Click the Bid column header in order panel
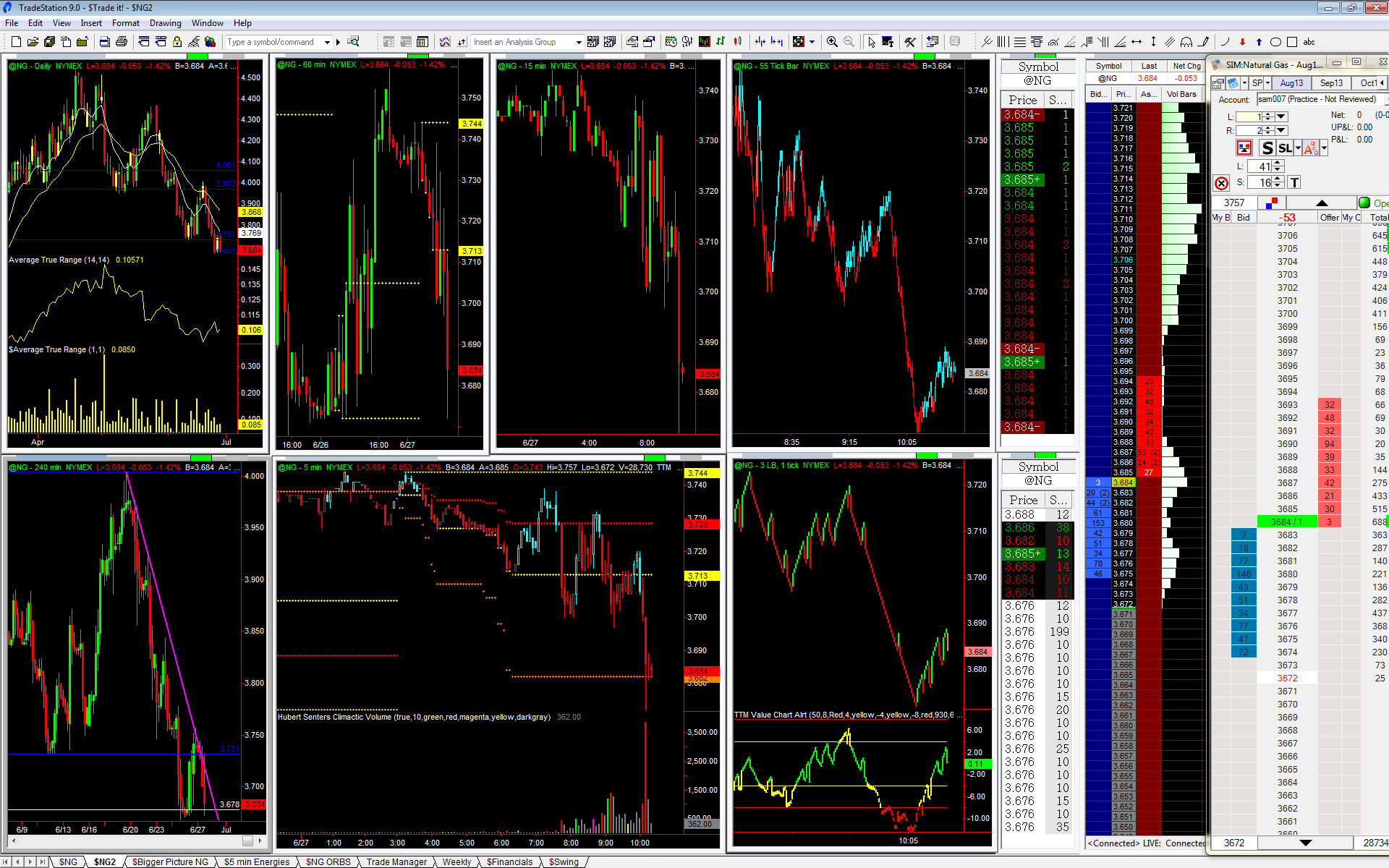The height and width of the screenshot is (868, 1389). (x=1244, y=218)
